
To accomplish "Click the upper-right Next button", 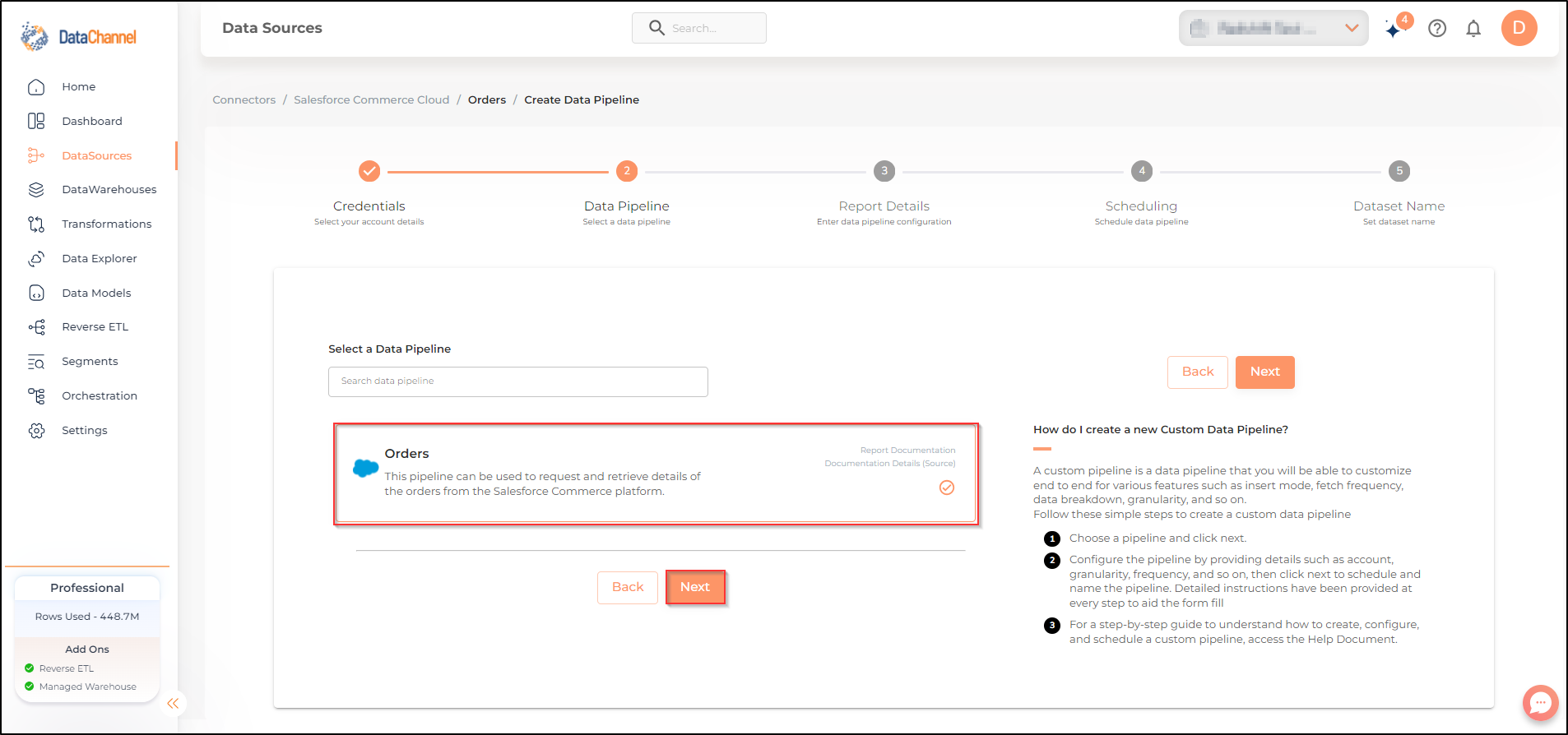I will (1265, 372).
